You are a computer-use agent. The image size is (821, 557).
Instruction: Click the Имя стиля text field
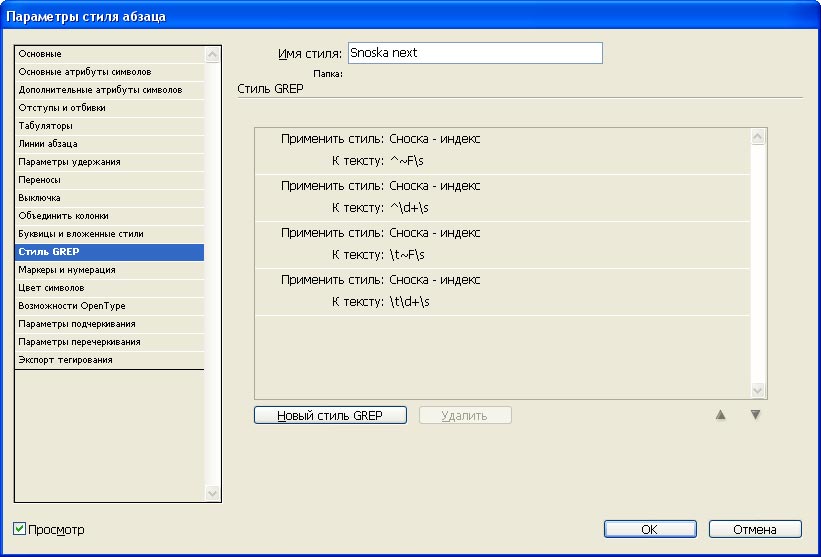point(475,53)
